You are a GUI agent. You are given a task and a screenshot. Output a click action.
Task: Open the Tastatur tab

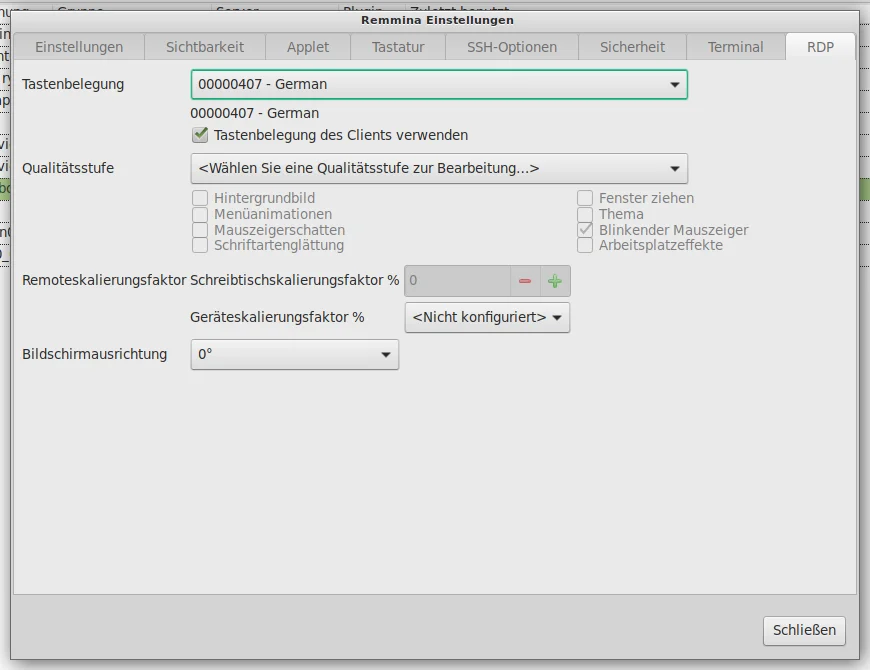pos(398,47)
